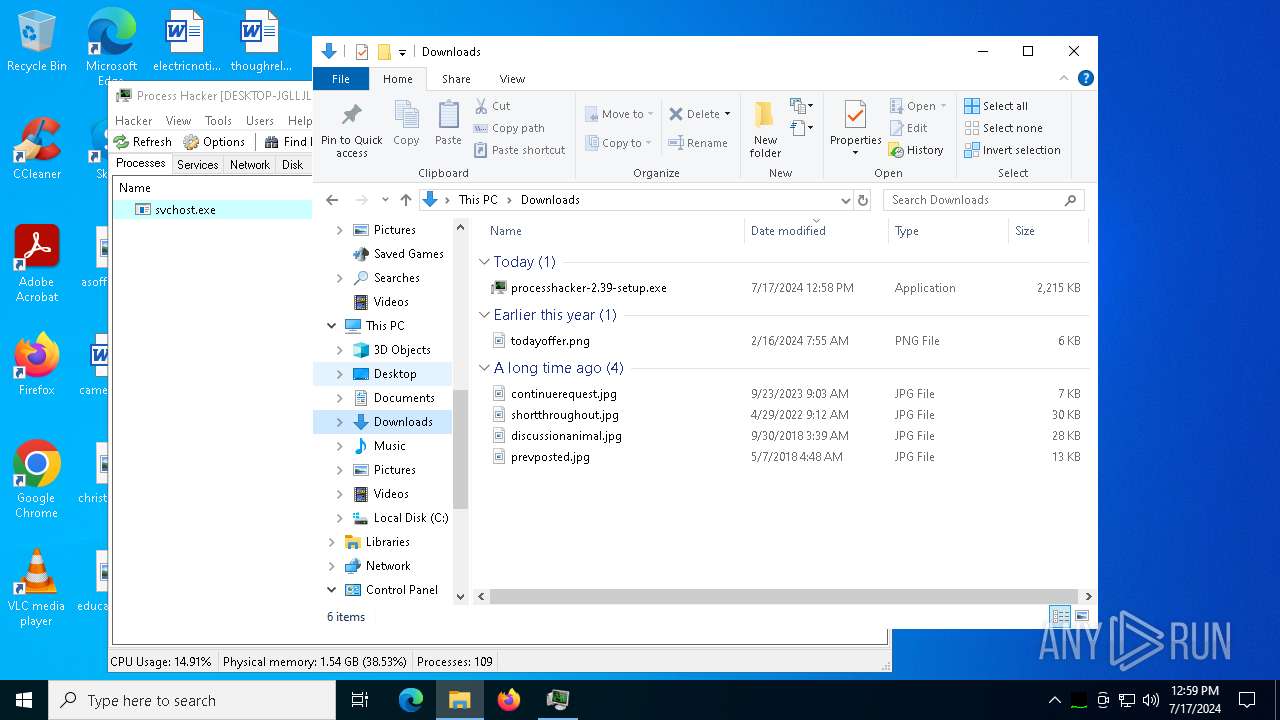Click Pin to Quick access icon
The width and height of the screenshot is (1280, 720).
click(351, 129)
